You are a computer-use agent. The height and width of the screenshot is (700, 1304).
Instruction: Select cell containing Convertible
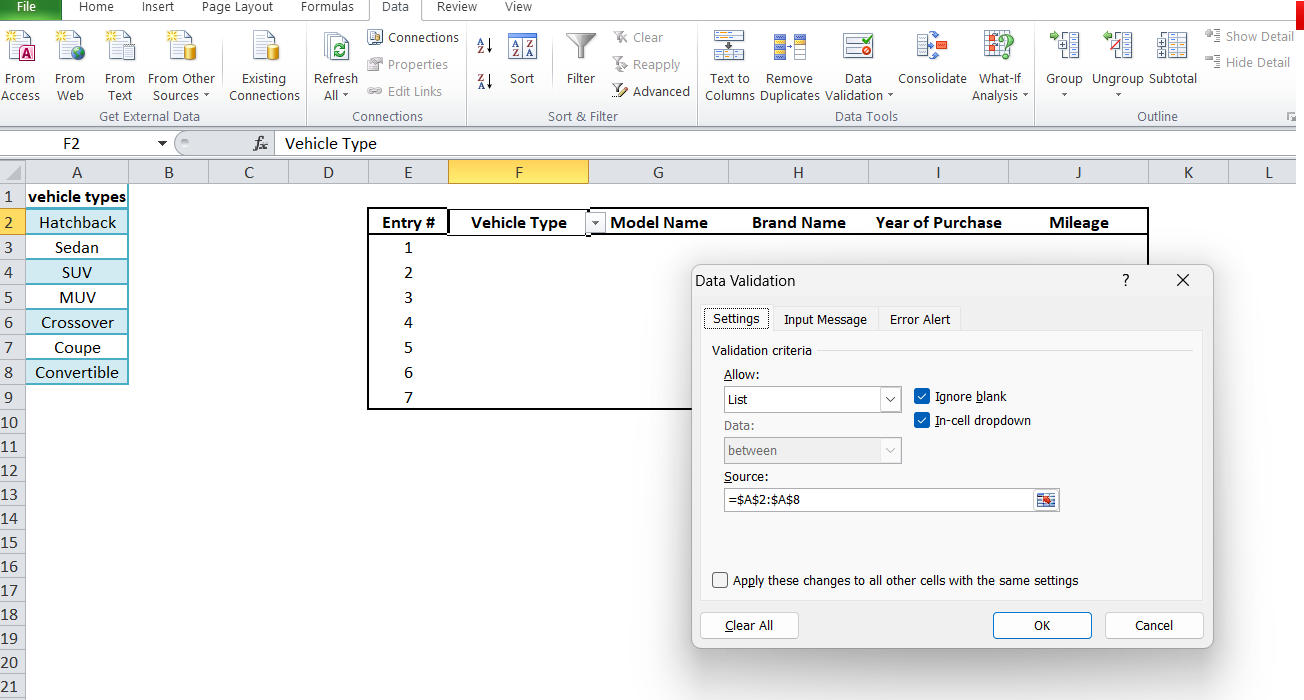(x=77, y=372)
